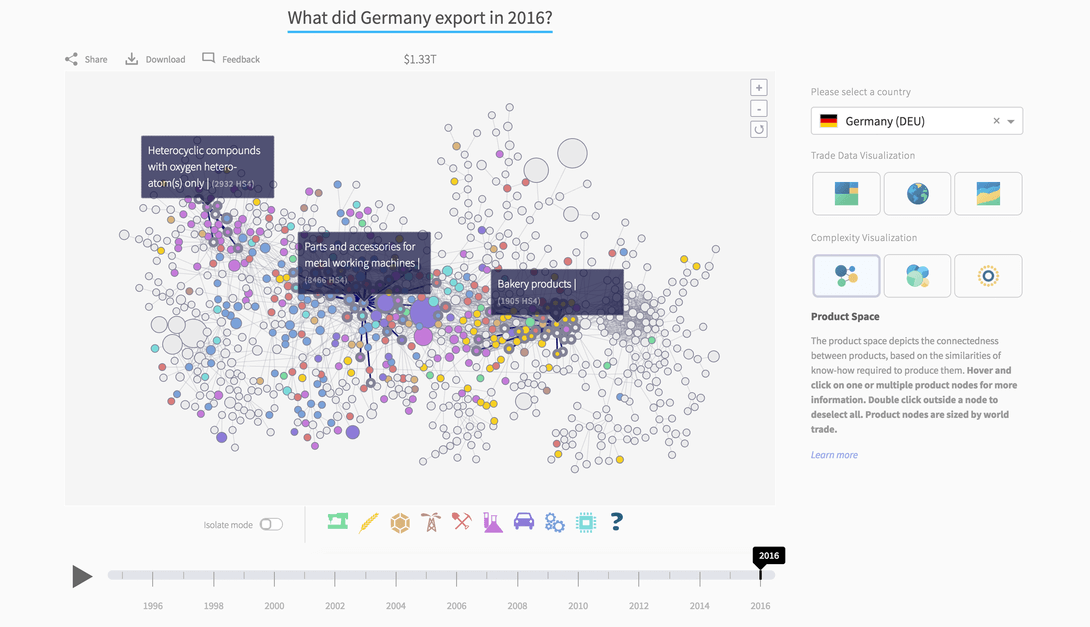Clear the selected country Germany
Screen dimensions: 1090x627
pyautogui.click(x=996, y=121)
